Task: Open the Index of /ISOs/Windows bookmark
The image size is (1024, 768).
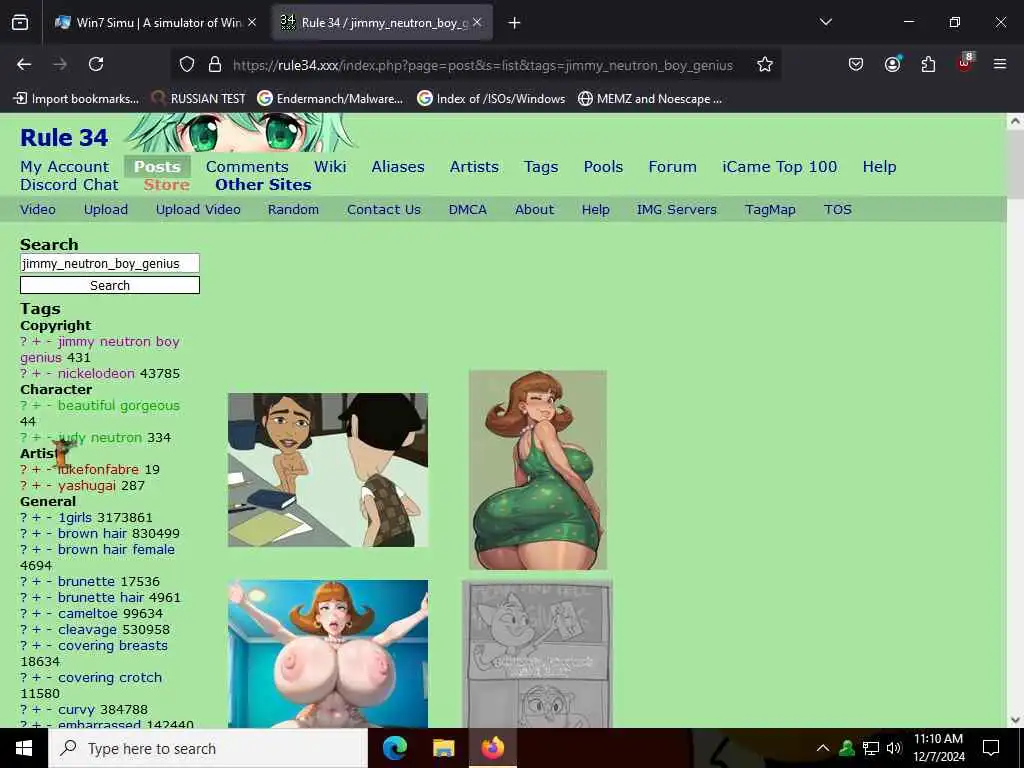Action: pyautogui.click(x=491, y=99)
